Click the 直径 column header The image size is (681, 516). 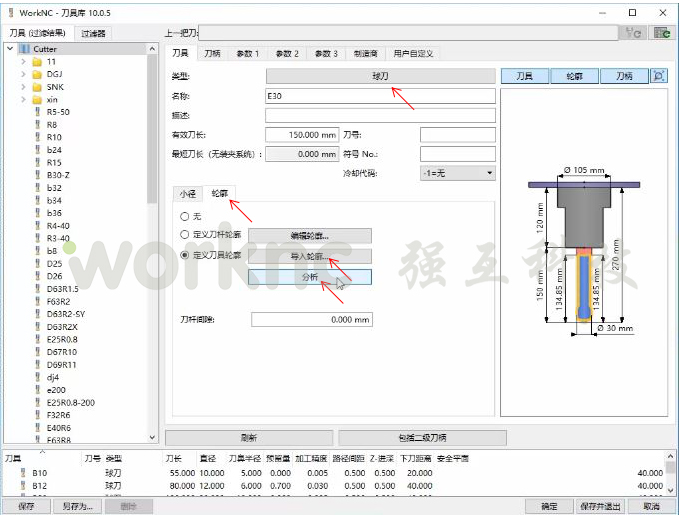[208, 458]
